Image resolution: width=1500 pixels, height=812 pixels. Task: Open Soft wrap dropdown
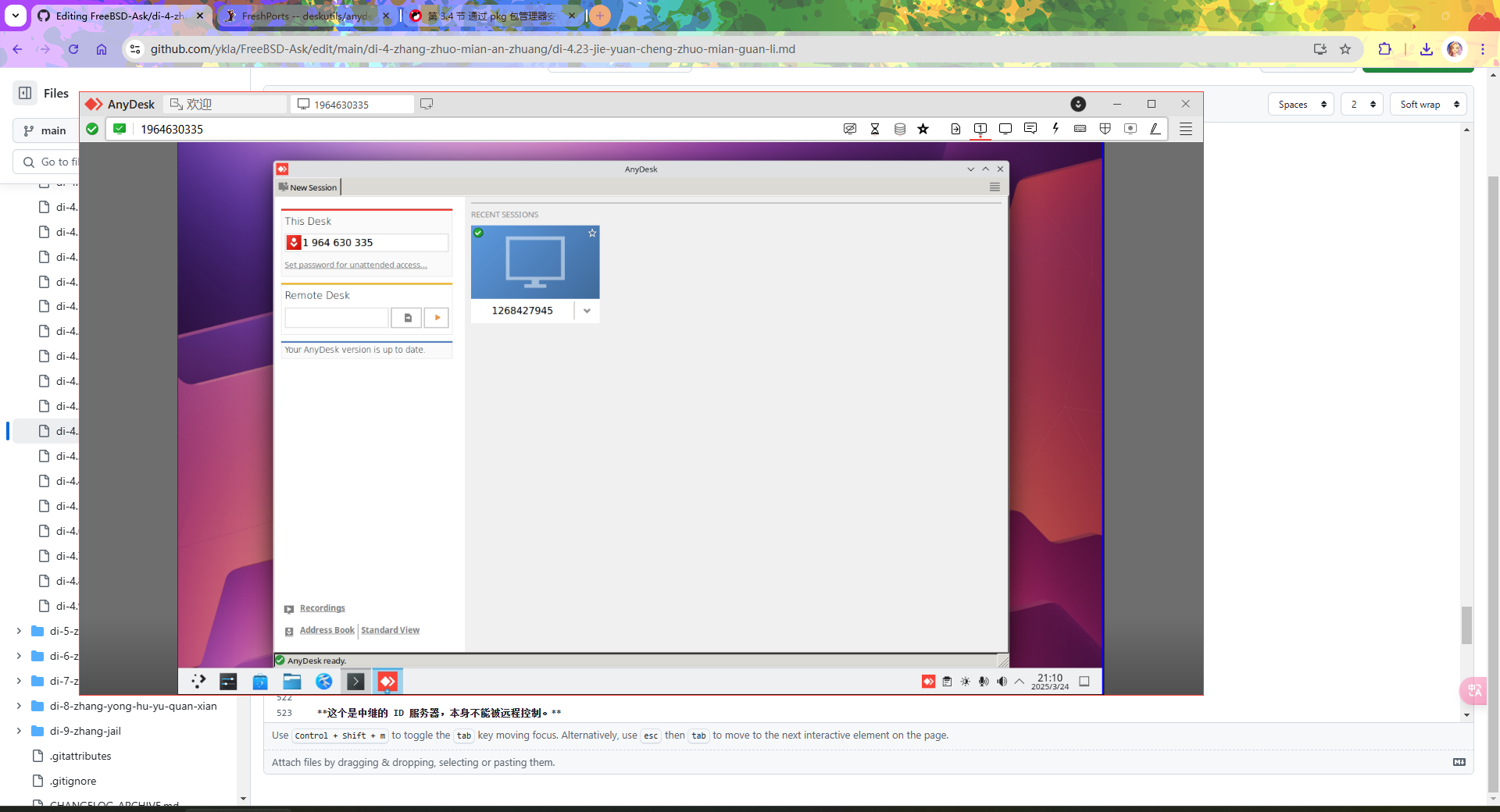coord(1428,105)
